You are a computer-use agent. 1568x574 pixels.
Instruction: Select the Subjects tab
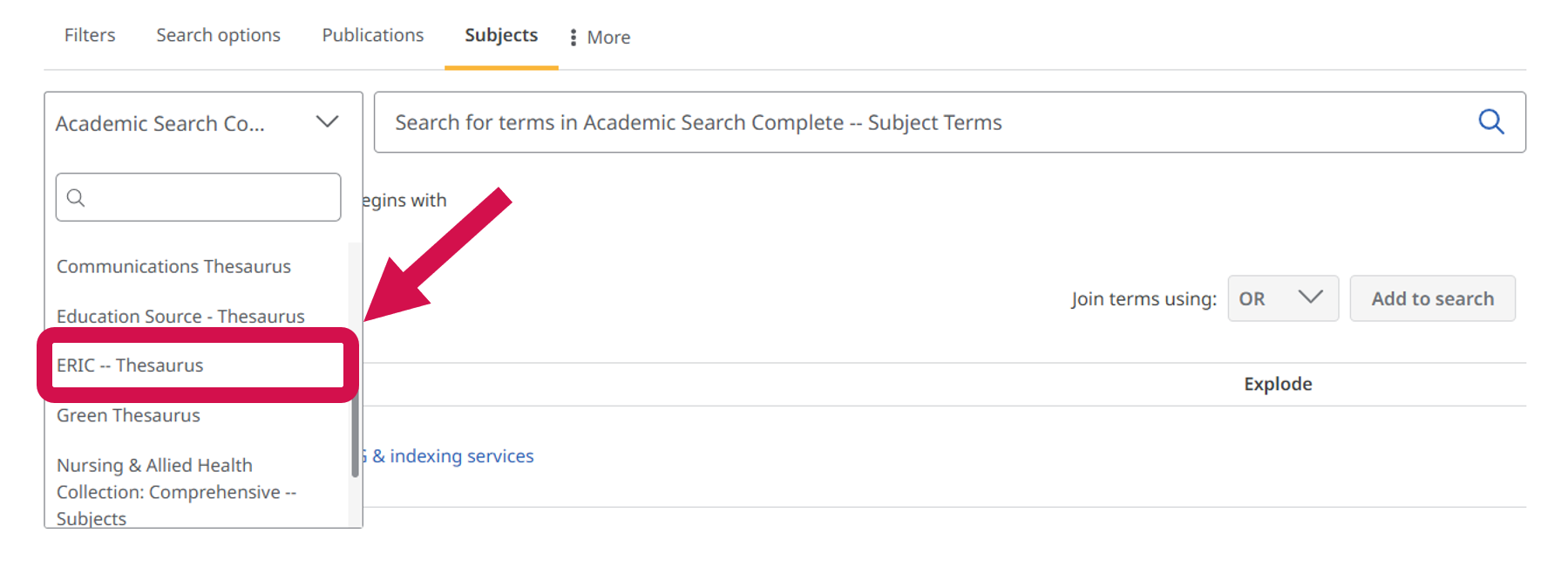click(501, 36)
